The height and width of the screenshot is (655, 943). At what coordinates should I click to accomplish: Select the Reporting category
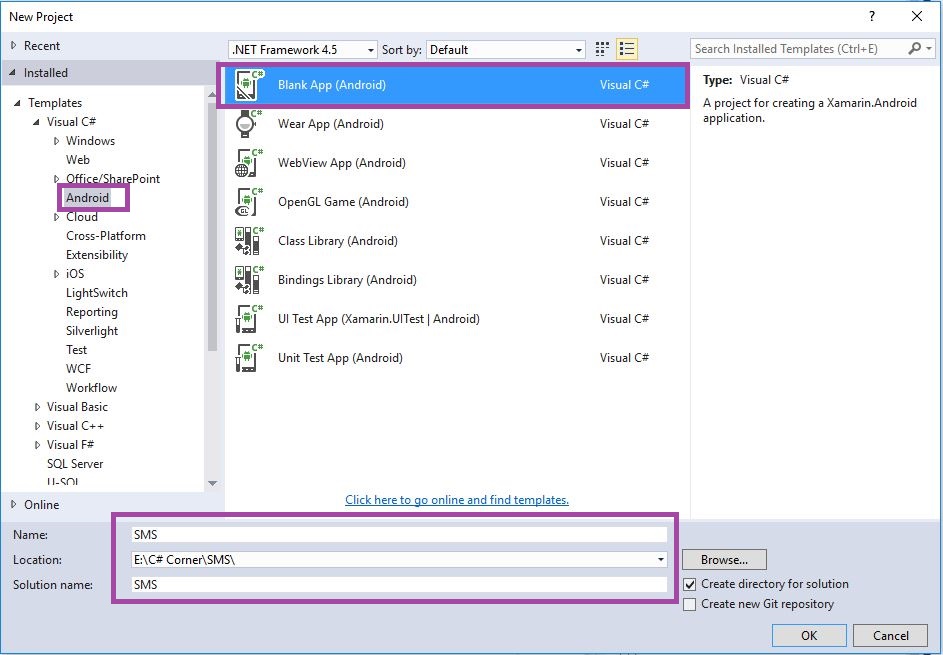[x=91, y=312]
